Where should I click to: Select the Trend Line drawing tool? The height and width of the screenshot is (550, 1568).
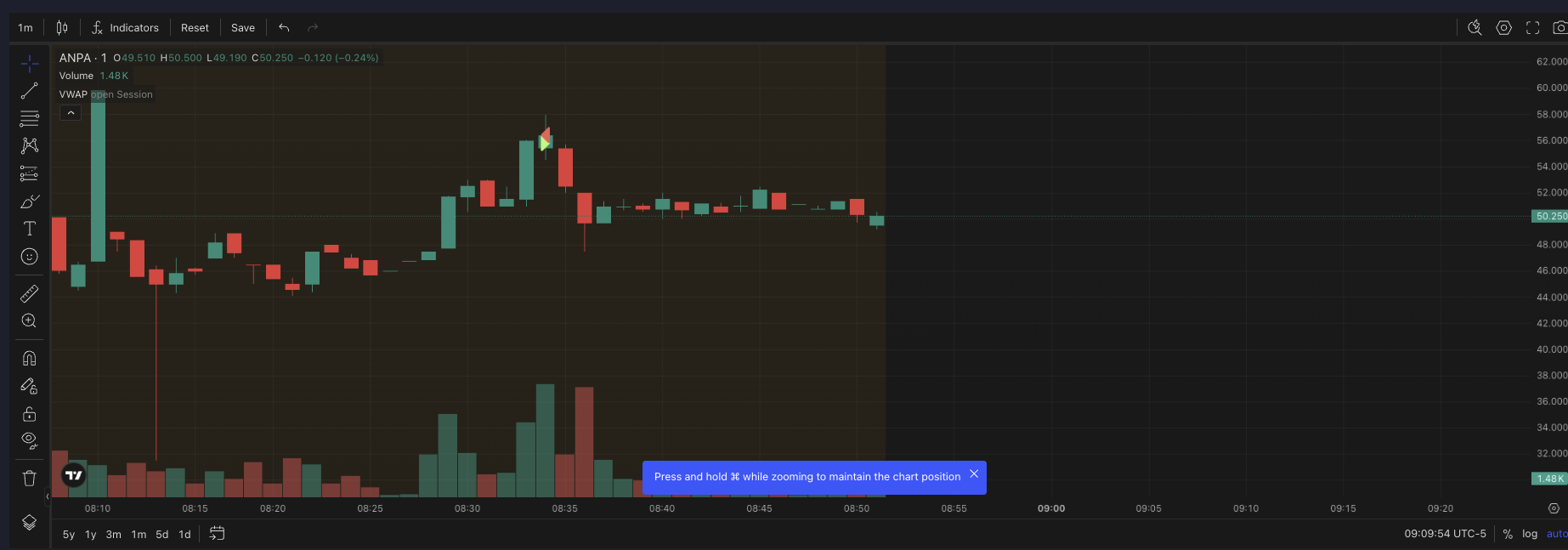29,91
